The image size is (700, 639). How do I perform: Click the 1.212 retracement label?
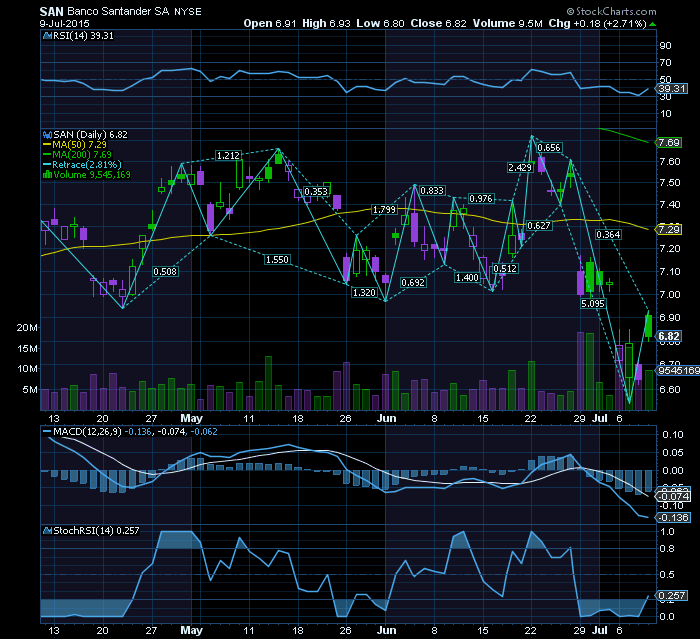(x=228, y=156)
